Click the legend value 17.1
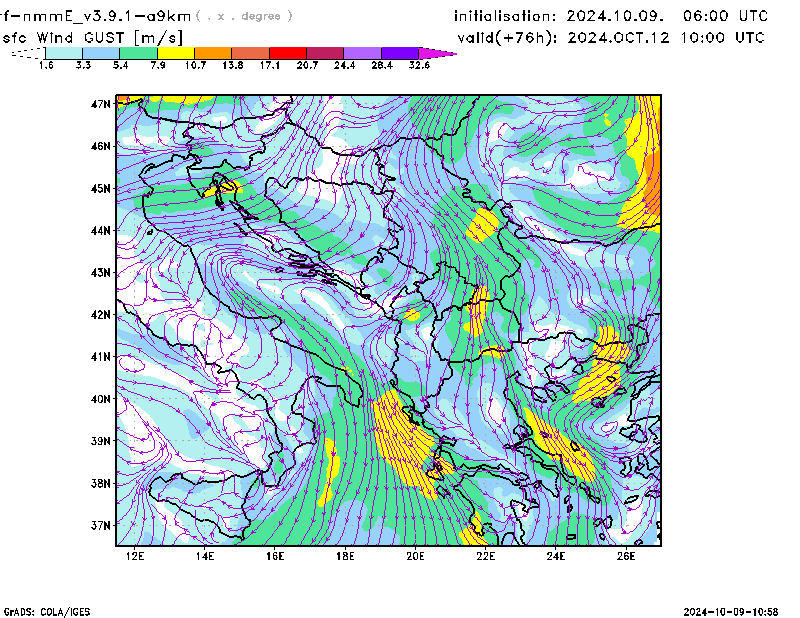The width and height of the screenshot is (800, 618). click(x=270, y=65)
